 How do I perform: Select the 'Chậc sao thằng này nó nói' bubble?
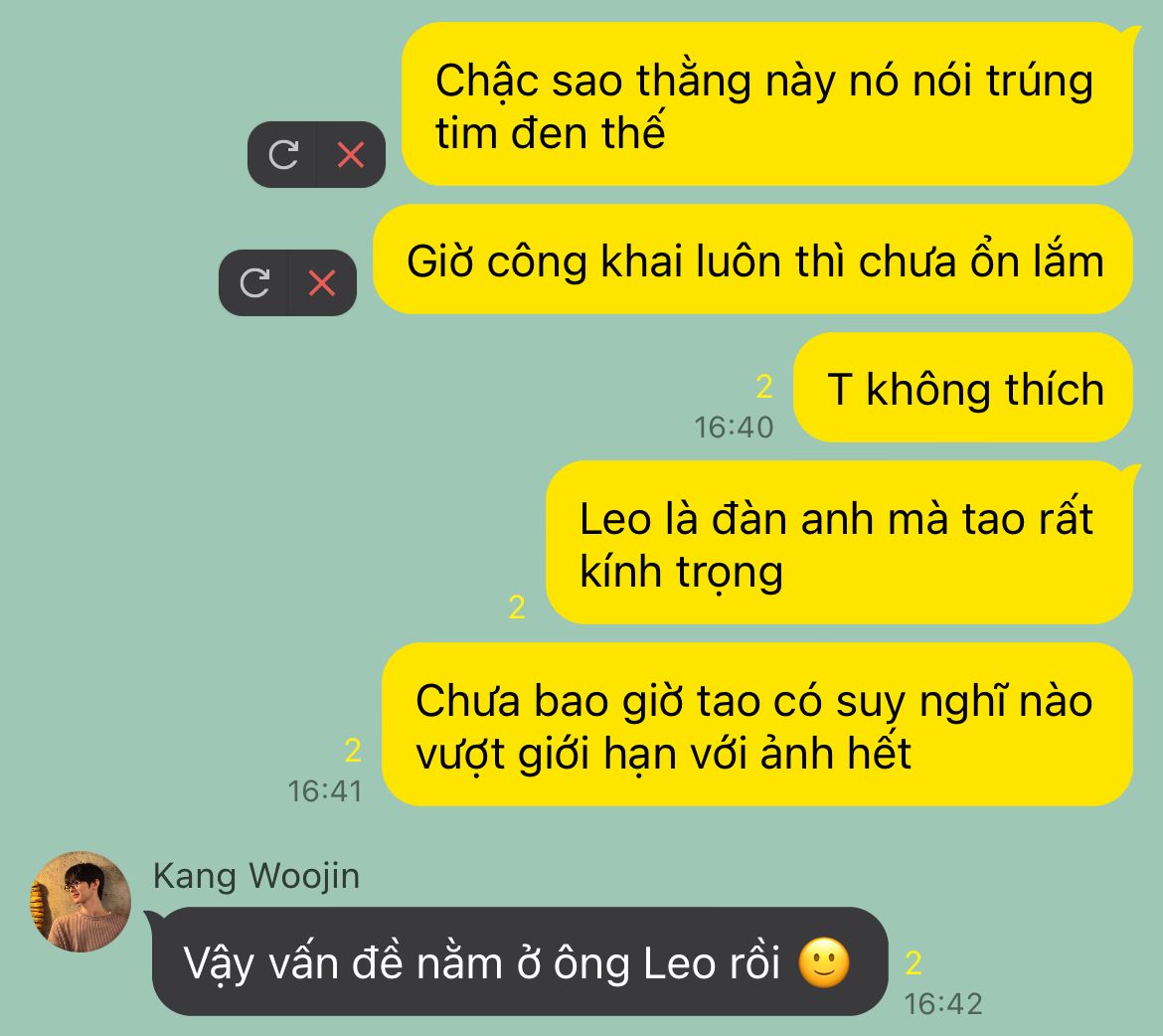coord(768,104)
